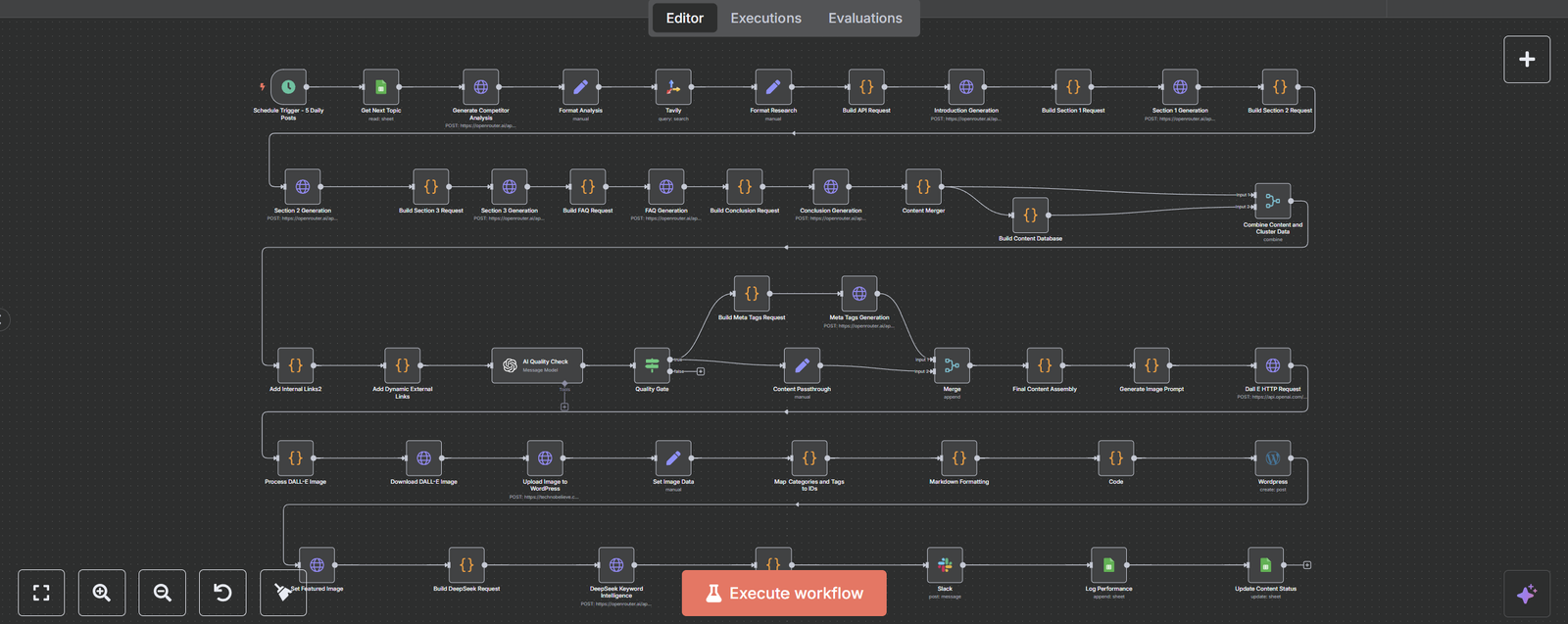The height and width of the screenshot is (624, 1568).
Task: Open the Markdown Formatting node
Action: [959, 458]
